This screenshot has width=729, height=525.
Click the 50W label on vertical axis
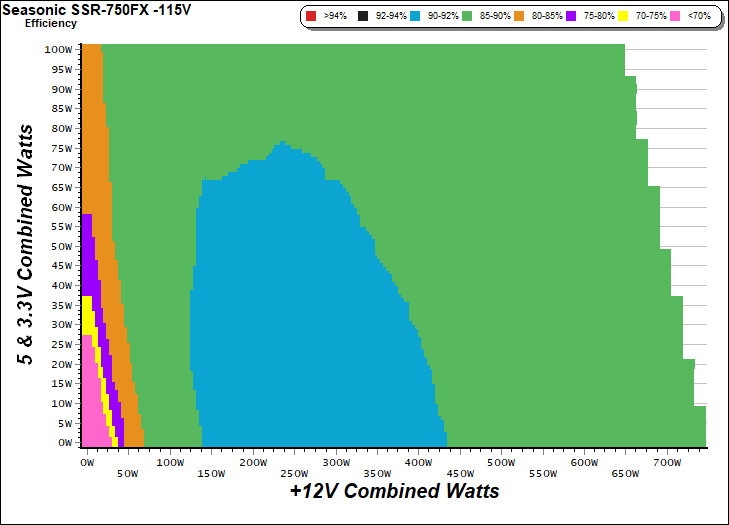(x=61, y=246)
